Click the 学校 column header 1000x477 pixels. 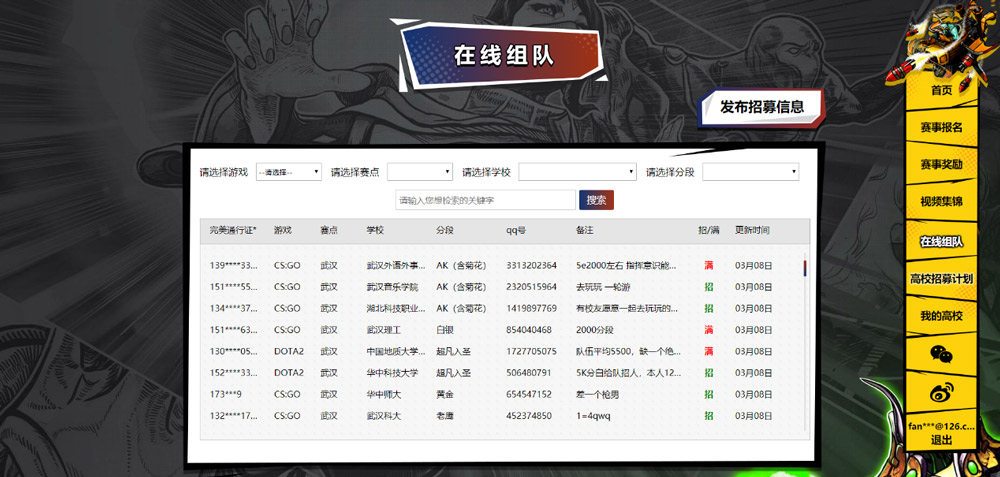(x=375, y=230)
